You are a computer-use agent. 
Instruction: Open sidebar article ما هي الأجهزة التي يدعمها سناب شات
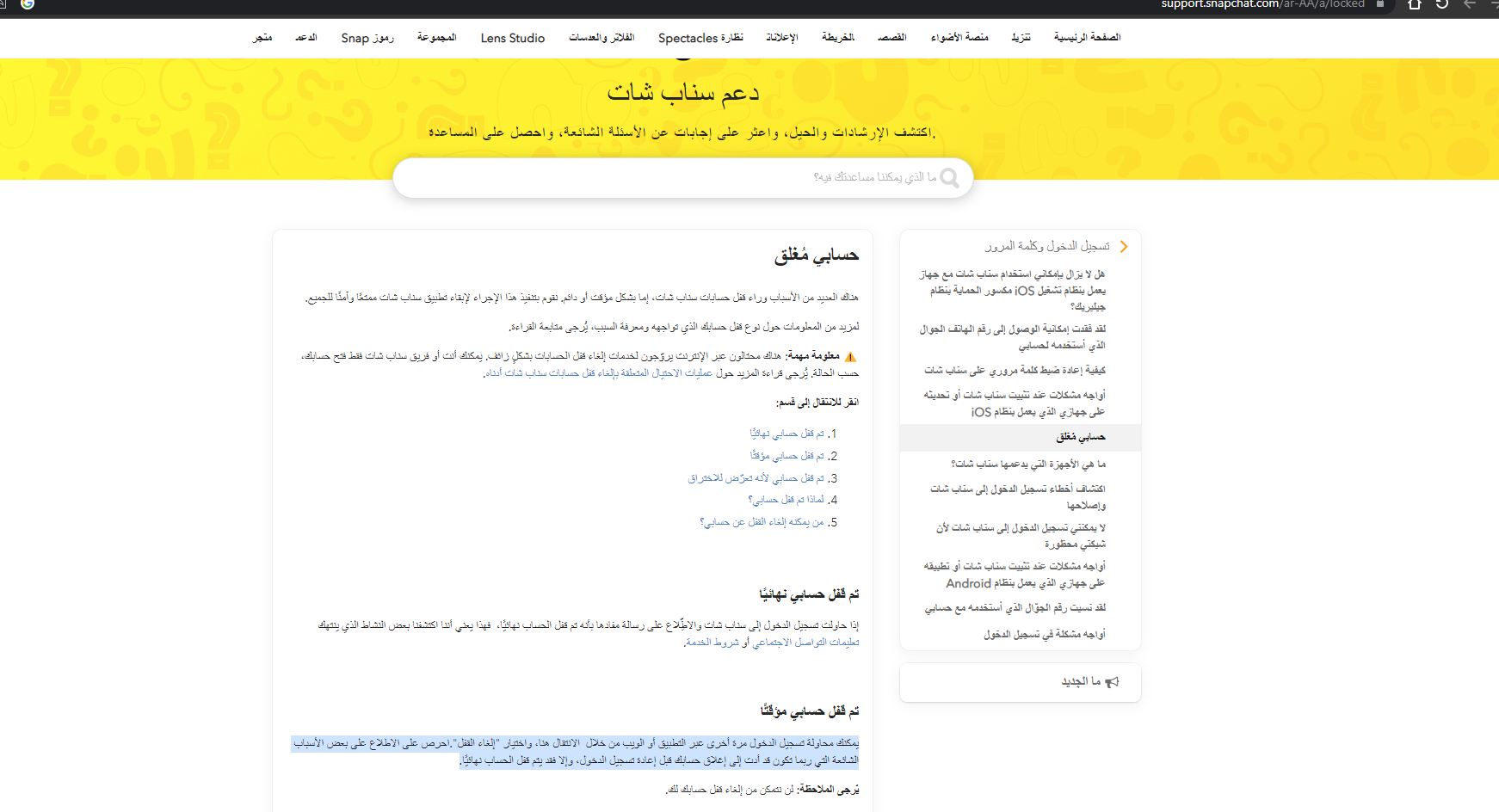click(1028, 464)
